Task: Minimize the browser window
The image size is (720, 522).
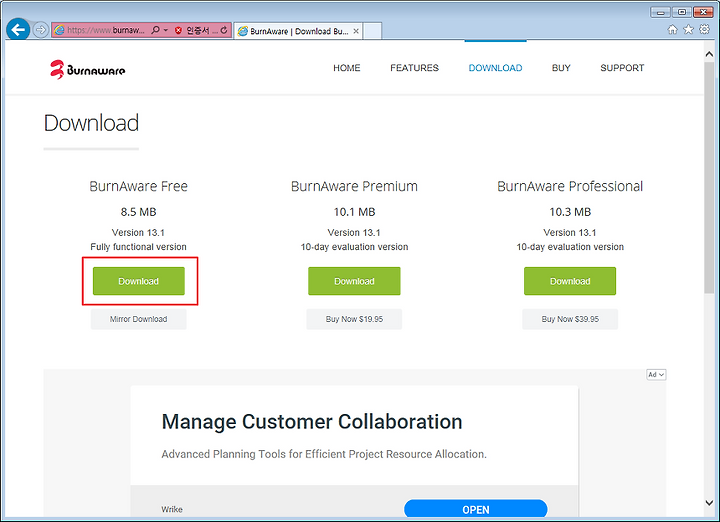Action: [x=660, y=12]
